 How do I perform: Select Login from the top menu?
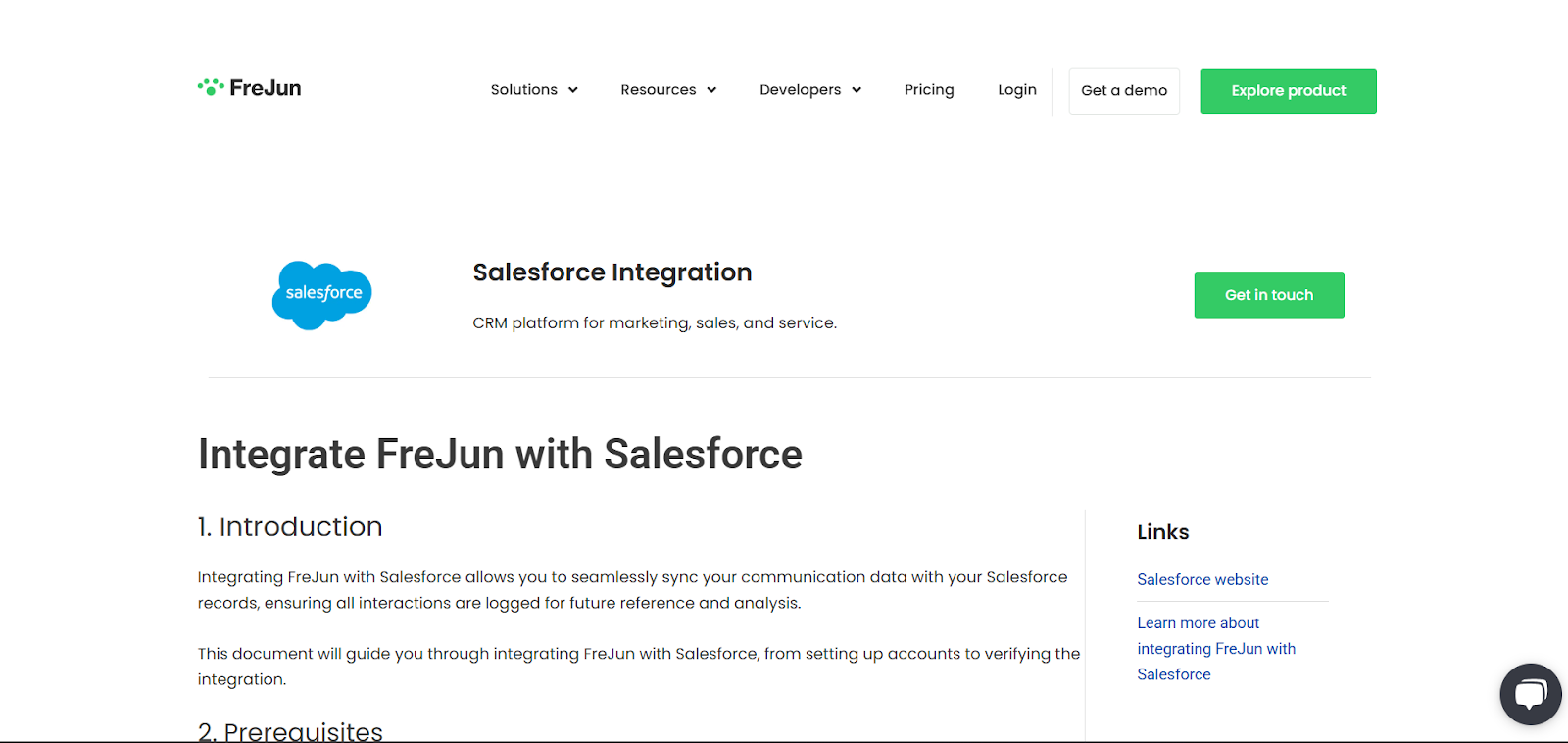click(1017, 89)
